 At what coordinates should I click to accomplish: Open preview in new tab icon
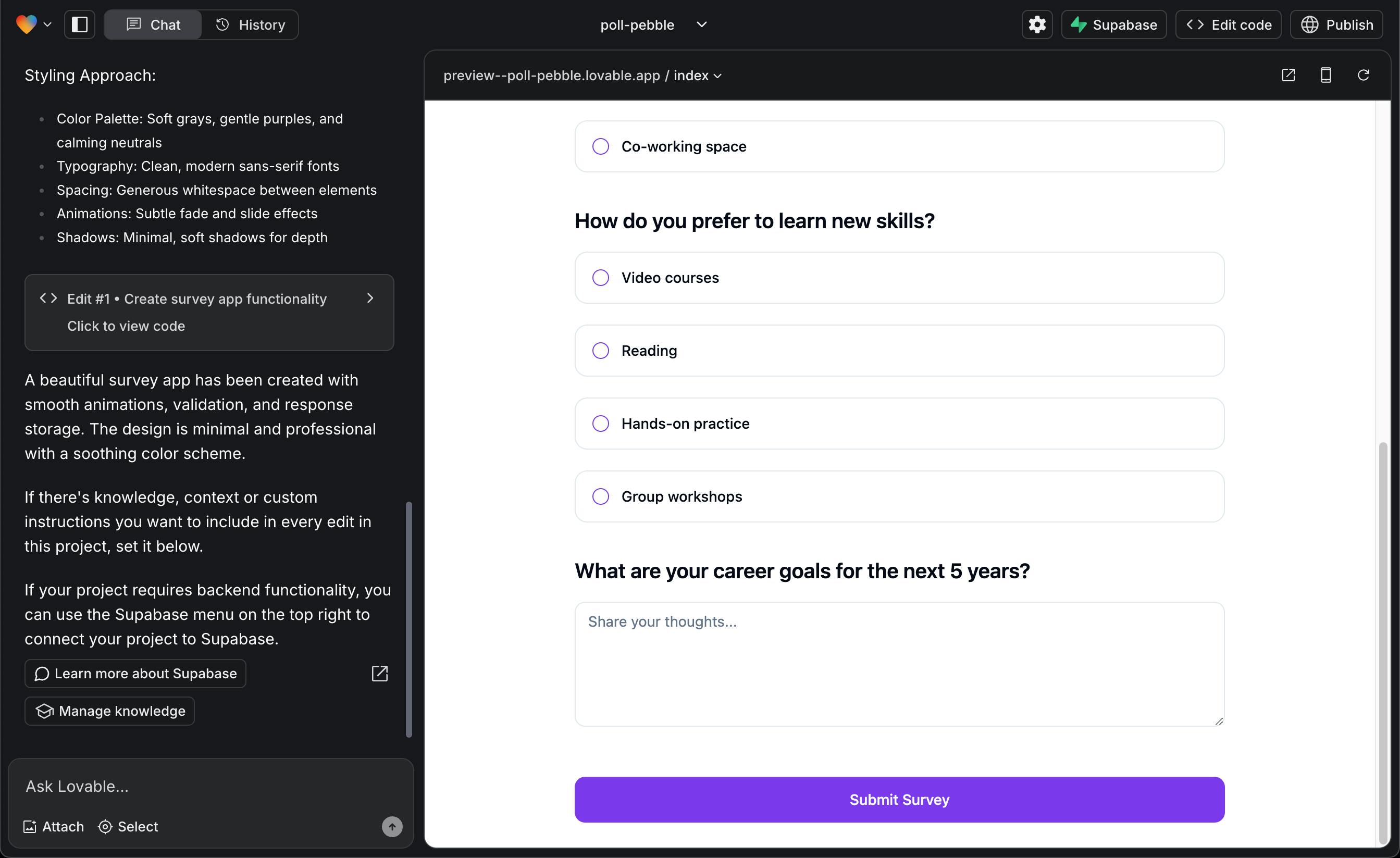pos(1288,75)
